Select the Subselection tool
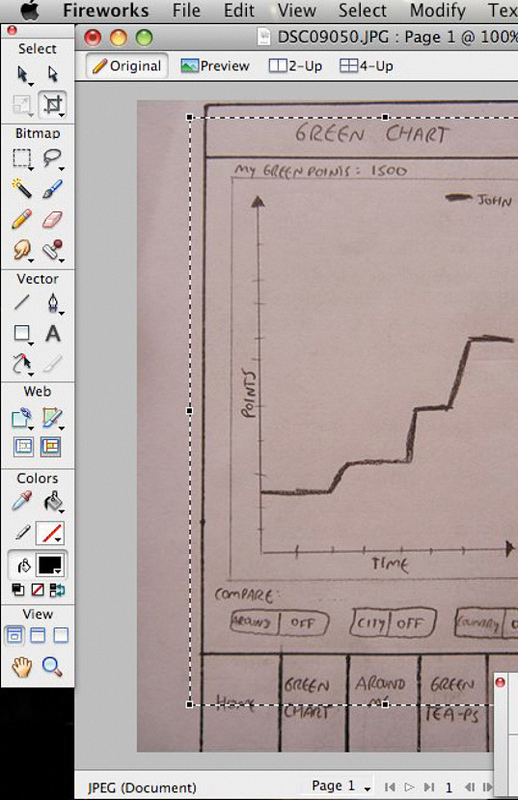 pos(53,74)
